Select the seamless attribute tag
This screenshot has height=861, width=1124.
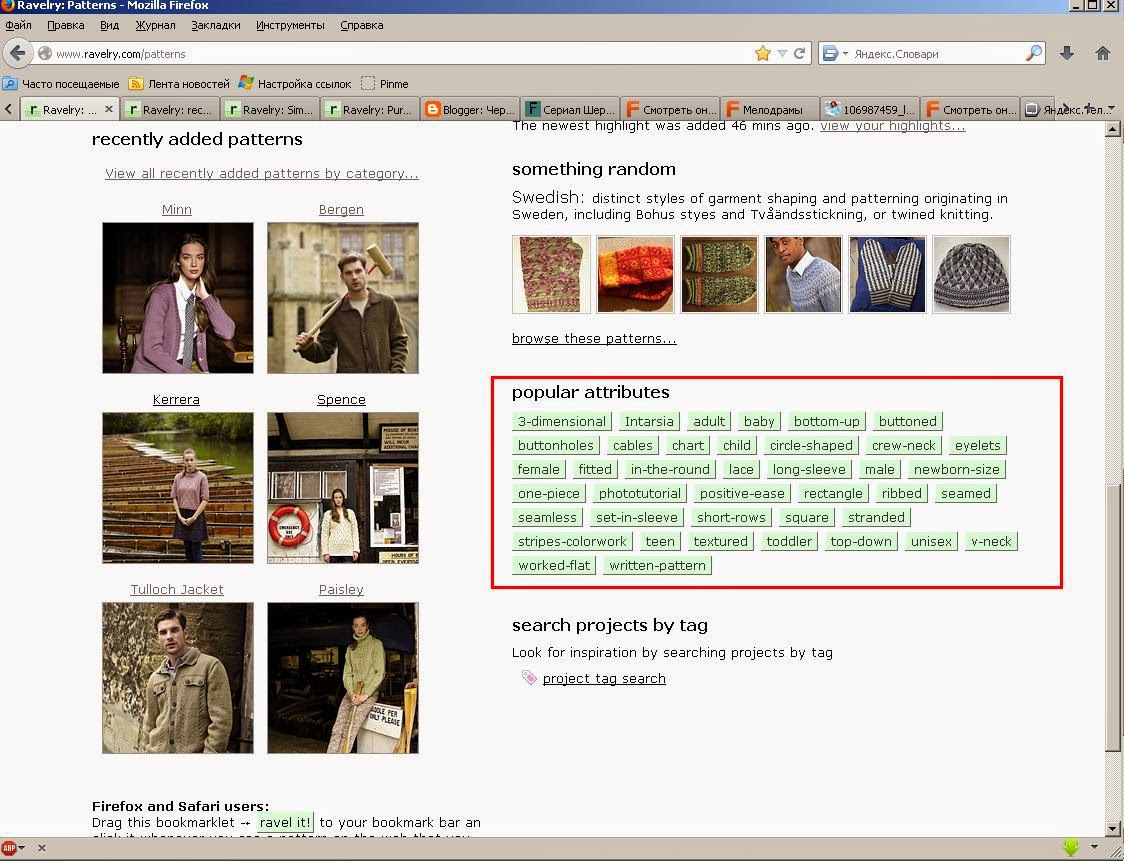point(547,518)
